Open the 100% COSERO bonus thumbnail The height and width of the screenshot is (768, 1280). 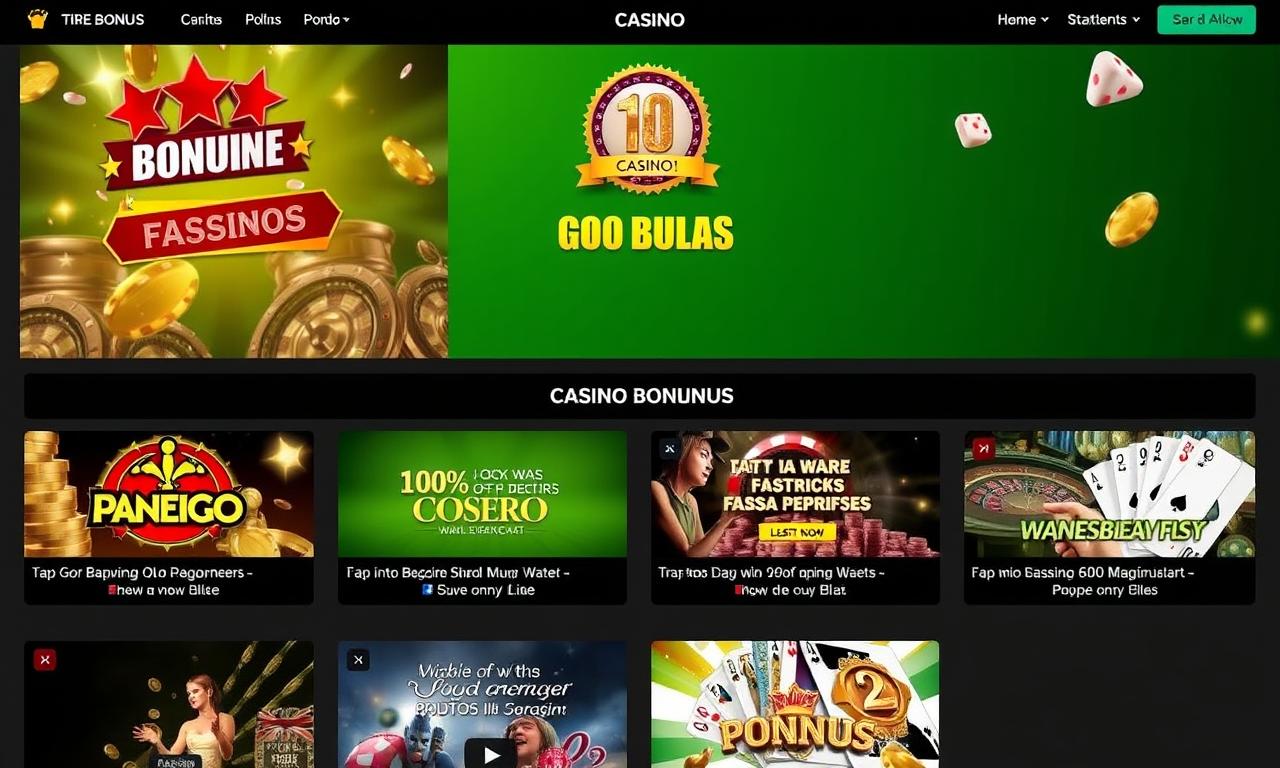click(482, 494)
